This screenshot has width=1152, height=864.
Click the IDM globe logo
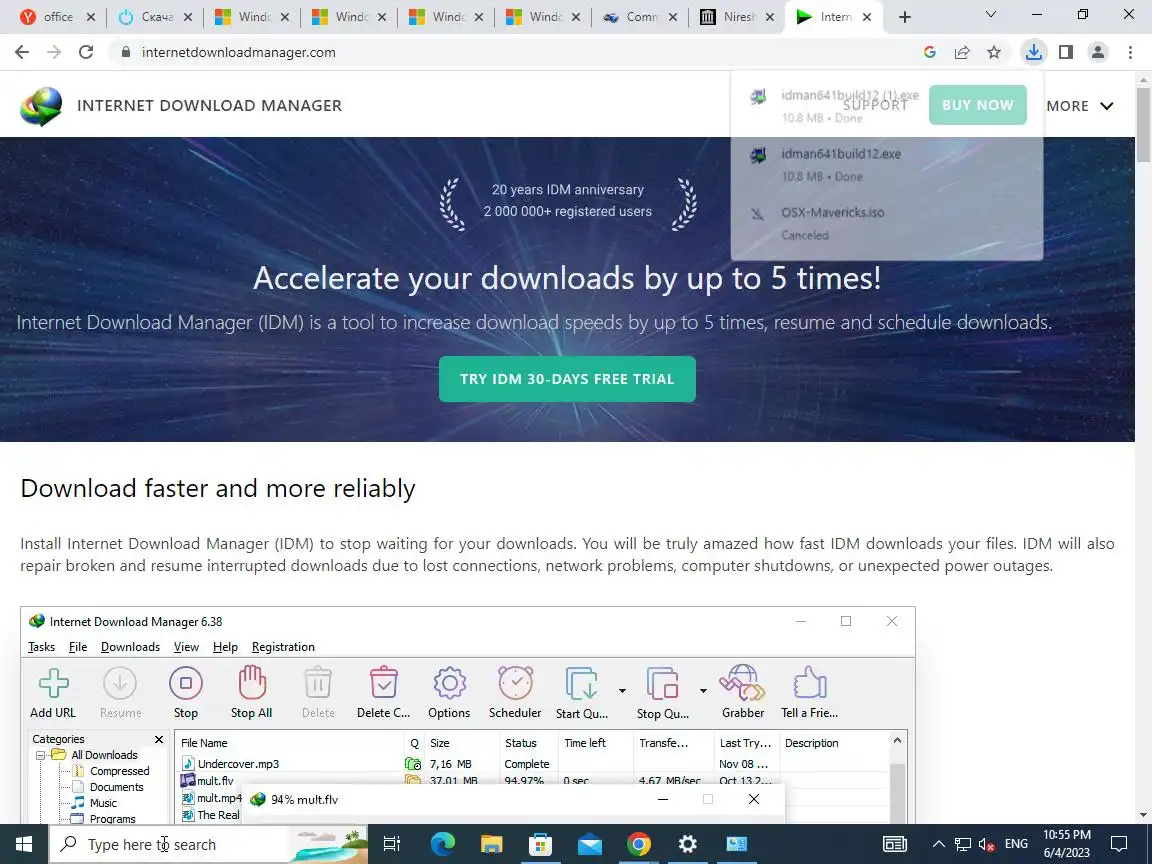(41, 106)
